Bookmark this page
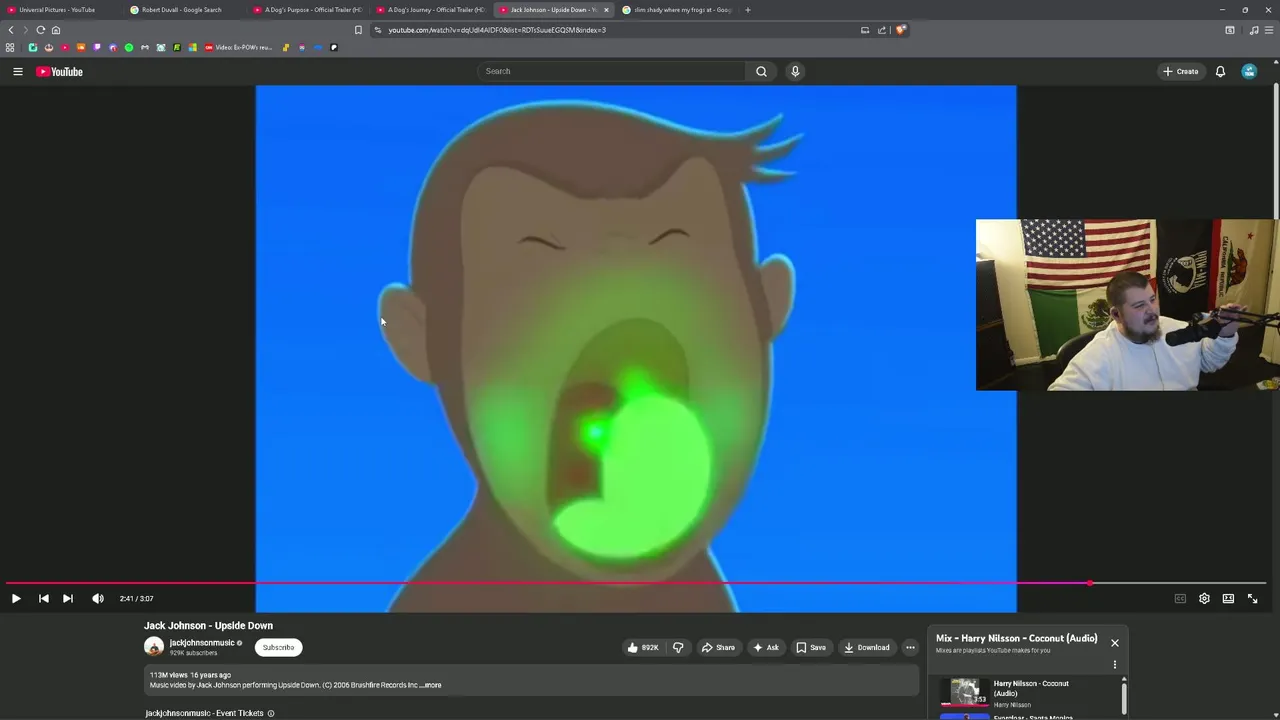The width and height of the screenshot is (1280, 720). [x=358, y=30]
